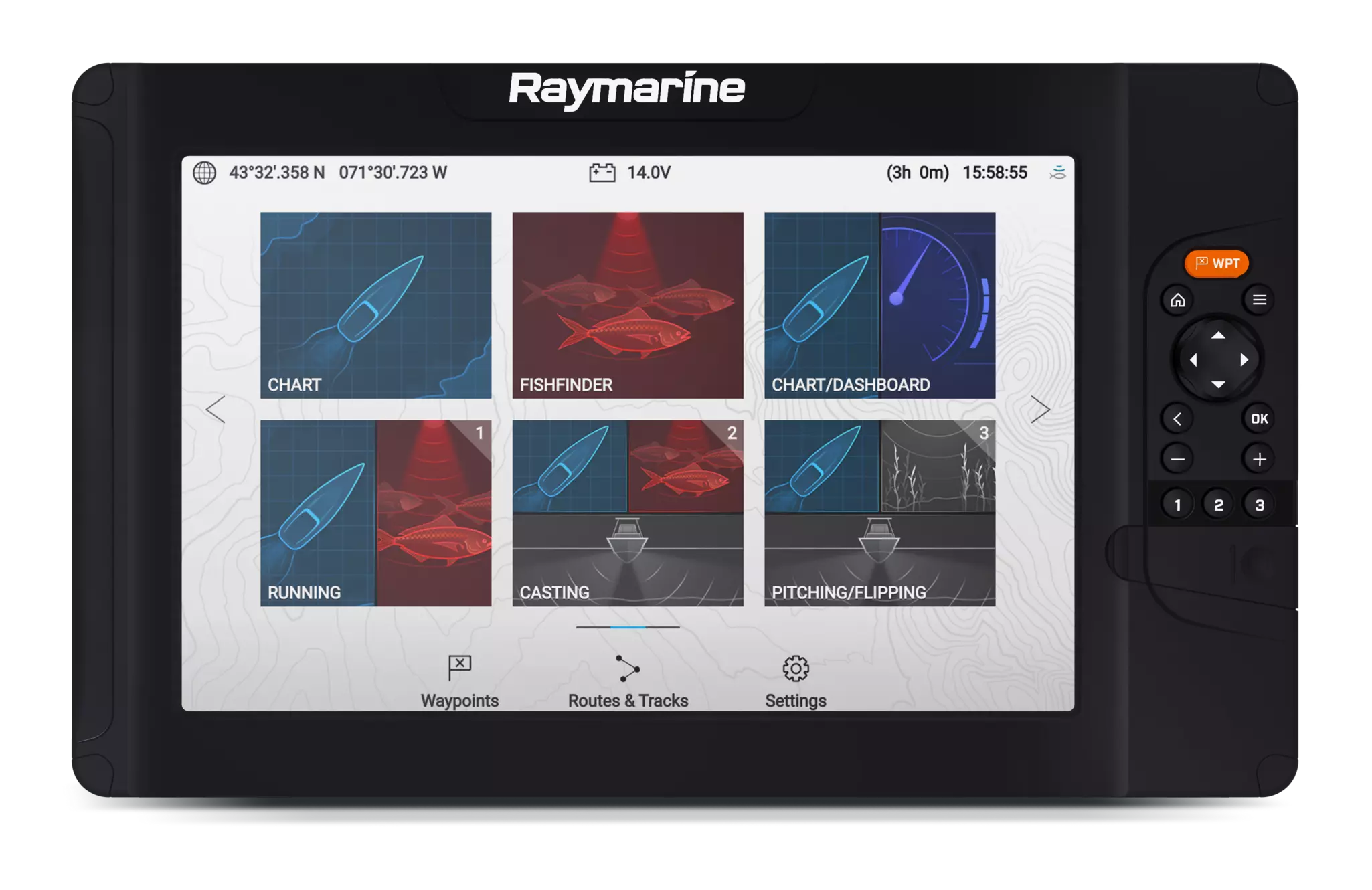Go to the next home page arrow
Viewport: 1372px width, 890px height.
(x=1040, y=410)
